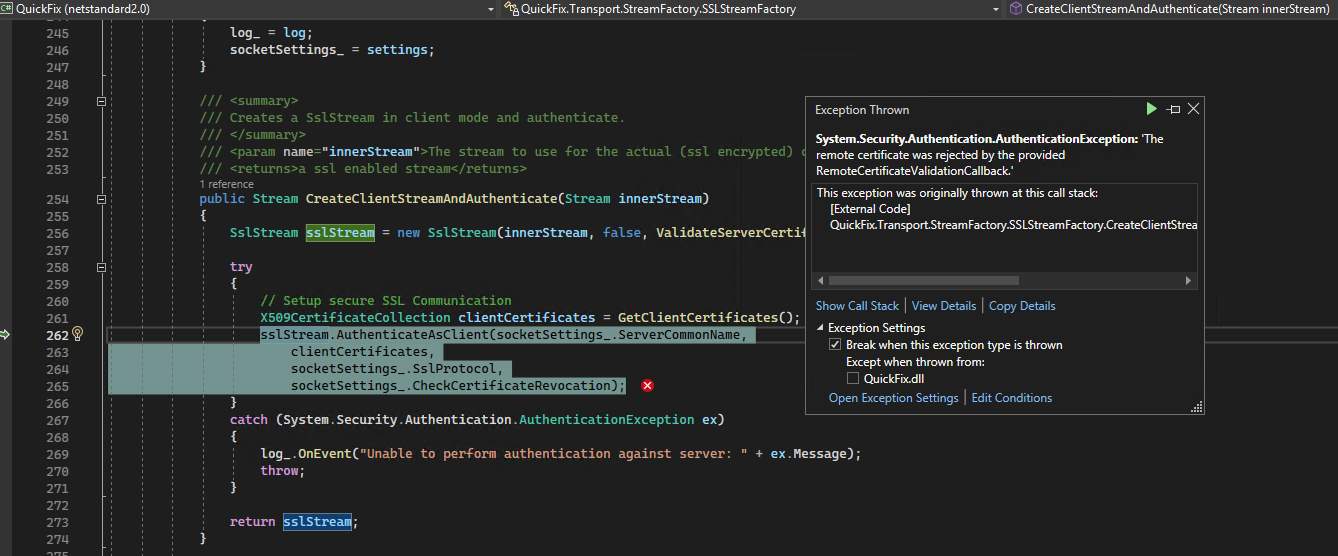Pin the Exception Thrown popup
Screen dimensions: 1338x556
[1174, 109]
